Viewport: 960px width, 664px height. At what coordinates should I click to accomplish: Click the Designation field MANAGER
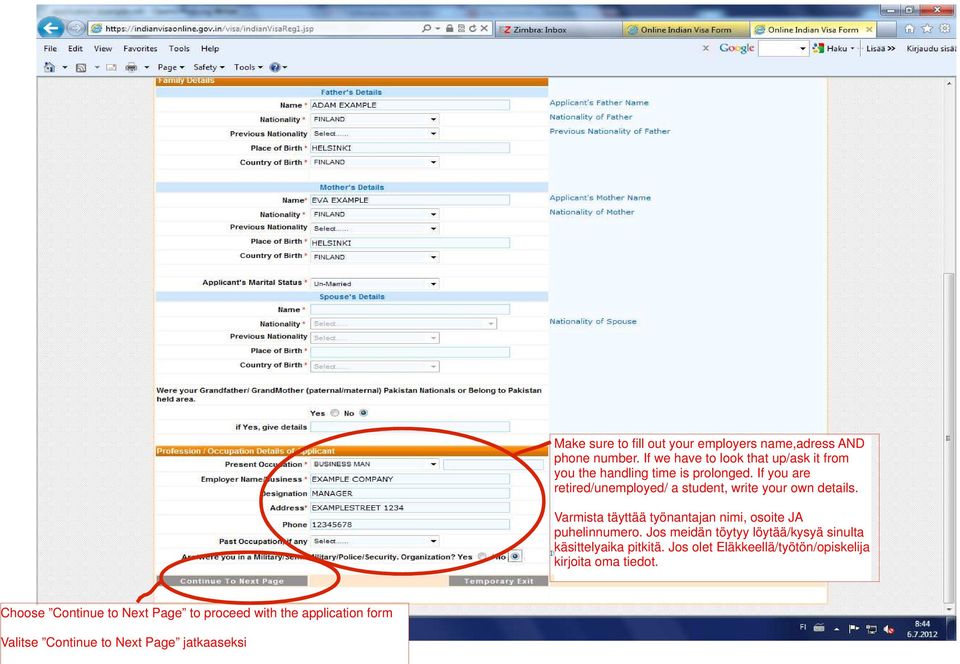click(x=410, y=493)
